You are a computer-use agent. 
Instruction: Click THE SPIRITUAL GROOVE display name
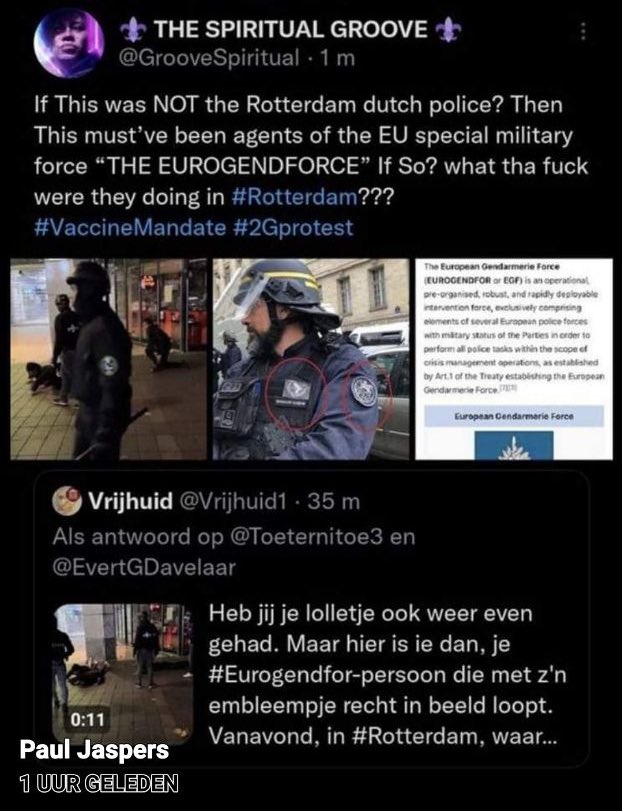pos(291,29)
